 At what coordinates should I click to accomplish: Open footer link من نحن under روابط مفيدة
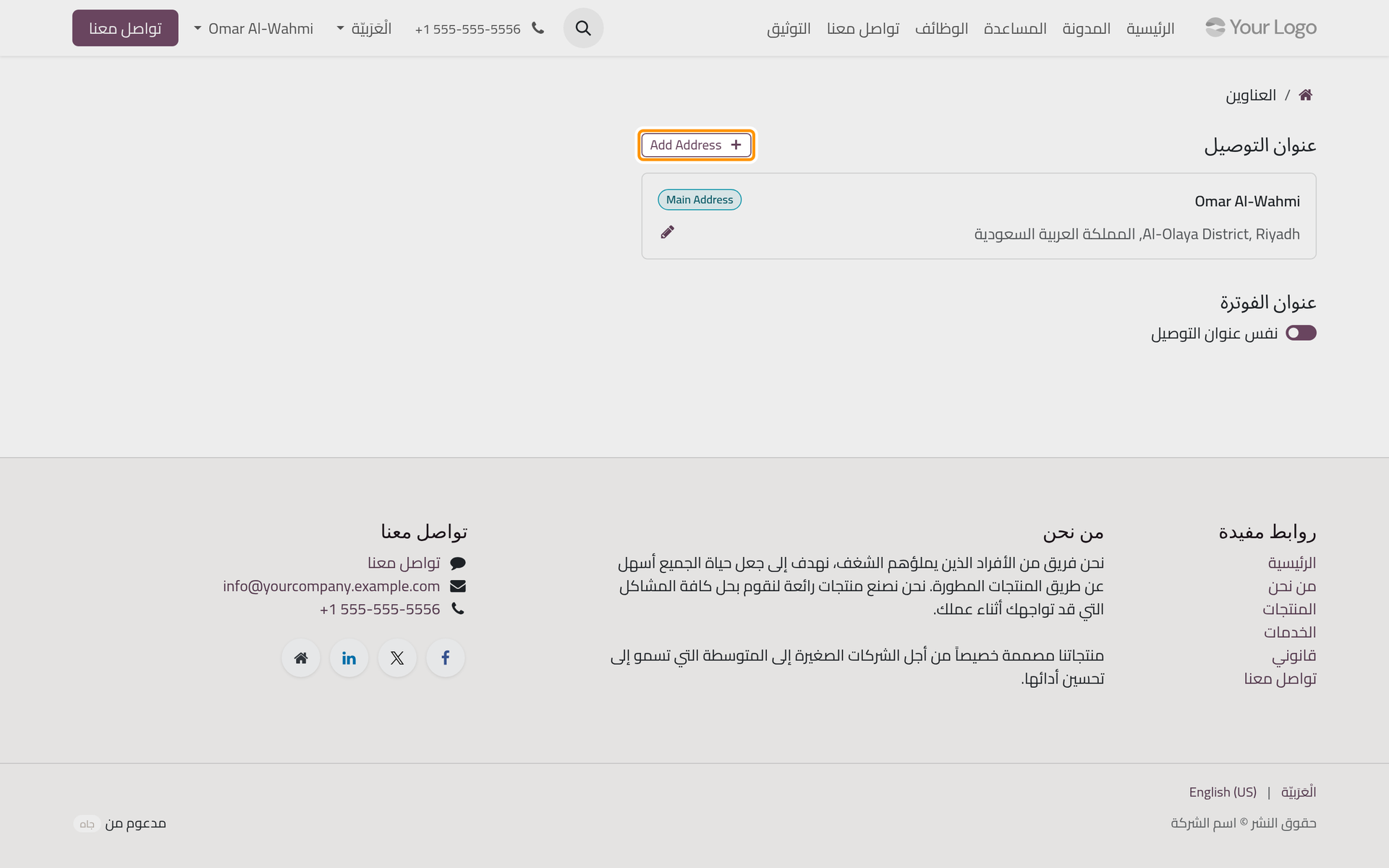[1292, 586]
